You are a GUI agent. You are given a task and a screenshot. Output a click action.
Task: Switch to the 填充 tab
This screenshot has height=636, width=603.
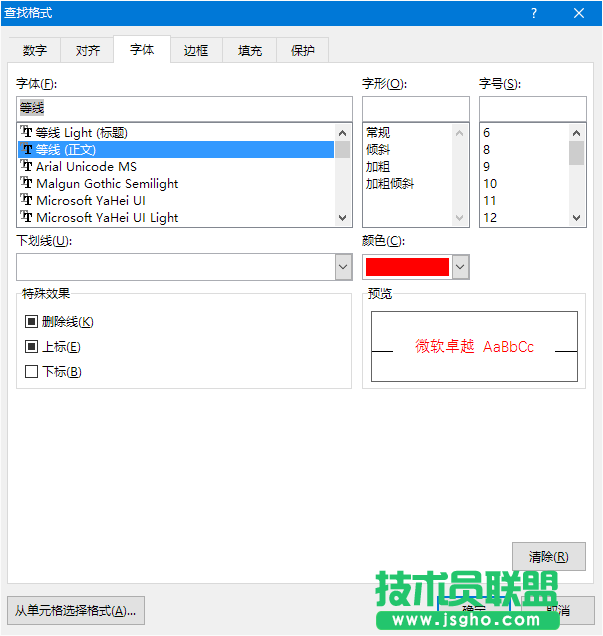tap(250, 51)
